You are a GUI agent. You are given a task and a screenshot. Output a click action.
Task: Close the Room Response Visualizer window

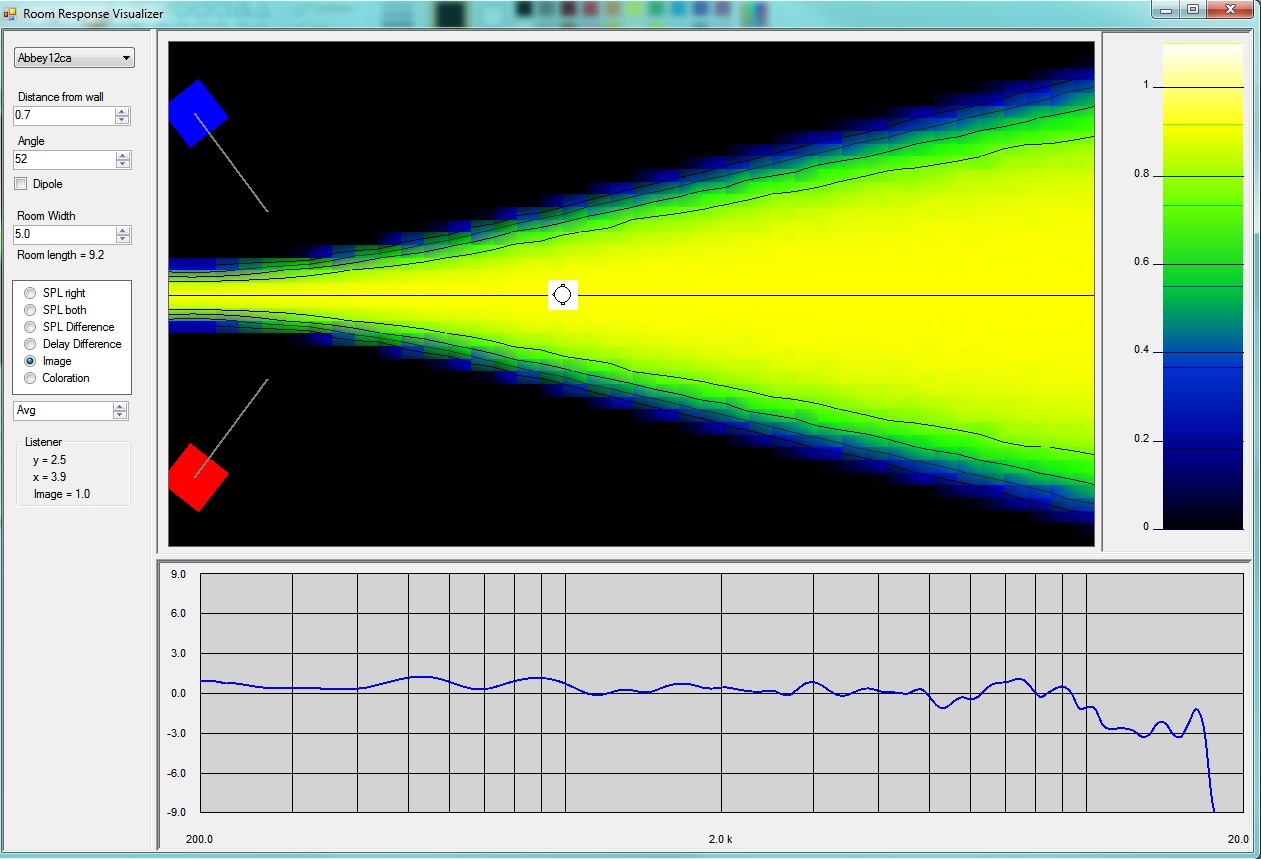pyautogui.click(x=1229, y=9)
